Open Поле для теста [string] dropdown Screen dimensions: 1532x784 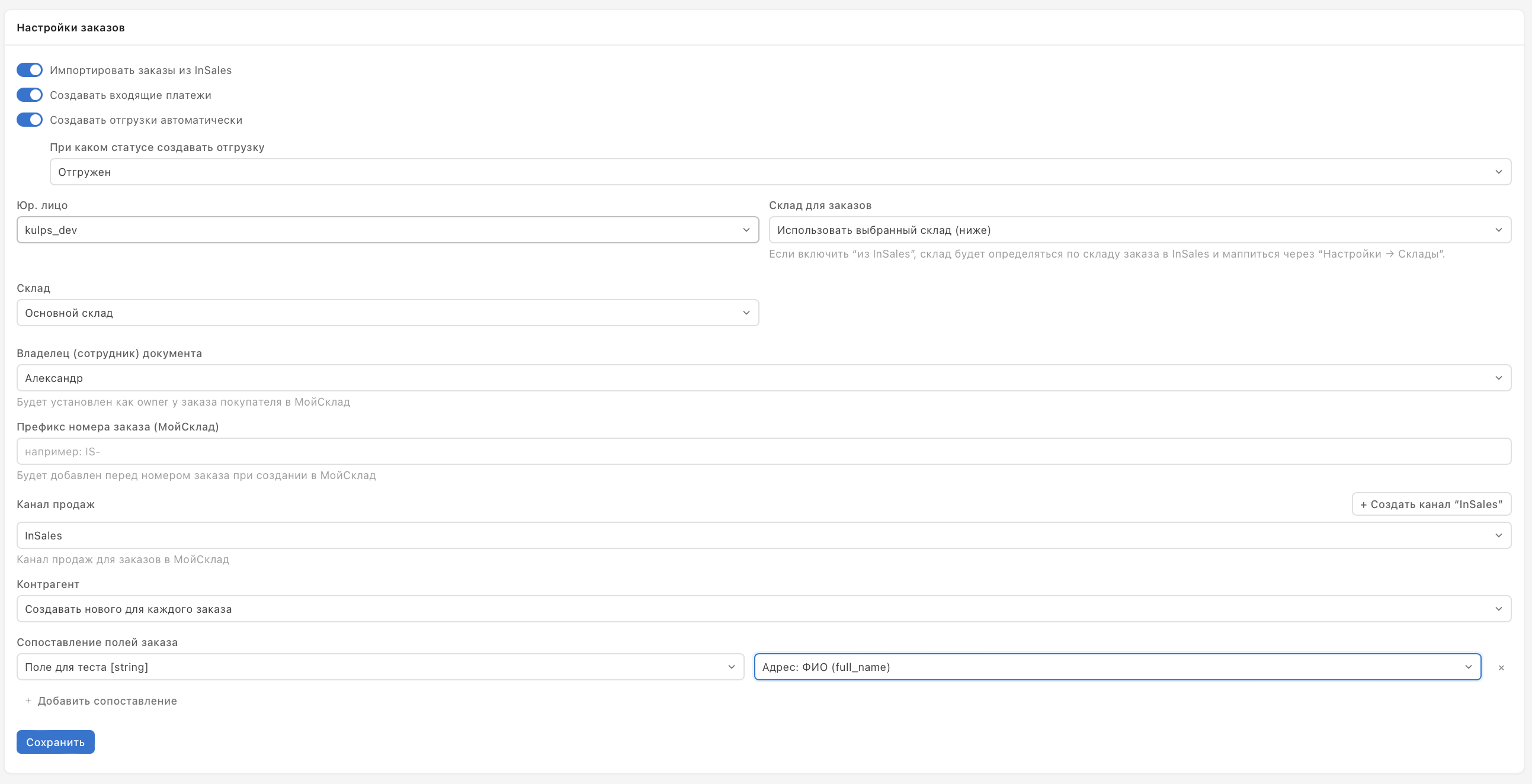(x=379, y=667)
